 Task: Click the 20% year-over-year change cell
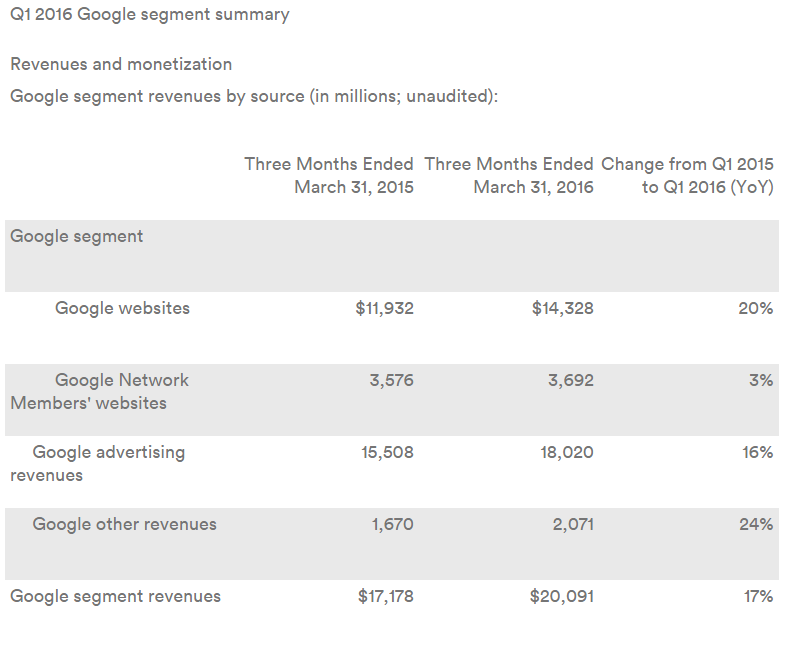[x=755, y=308]
